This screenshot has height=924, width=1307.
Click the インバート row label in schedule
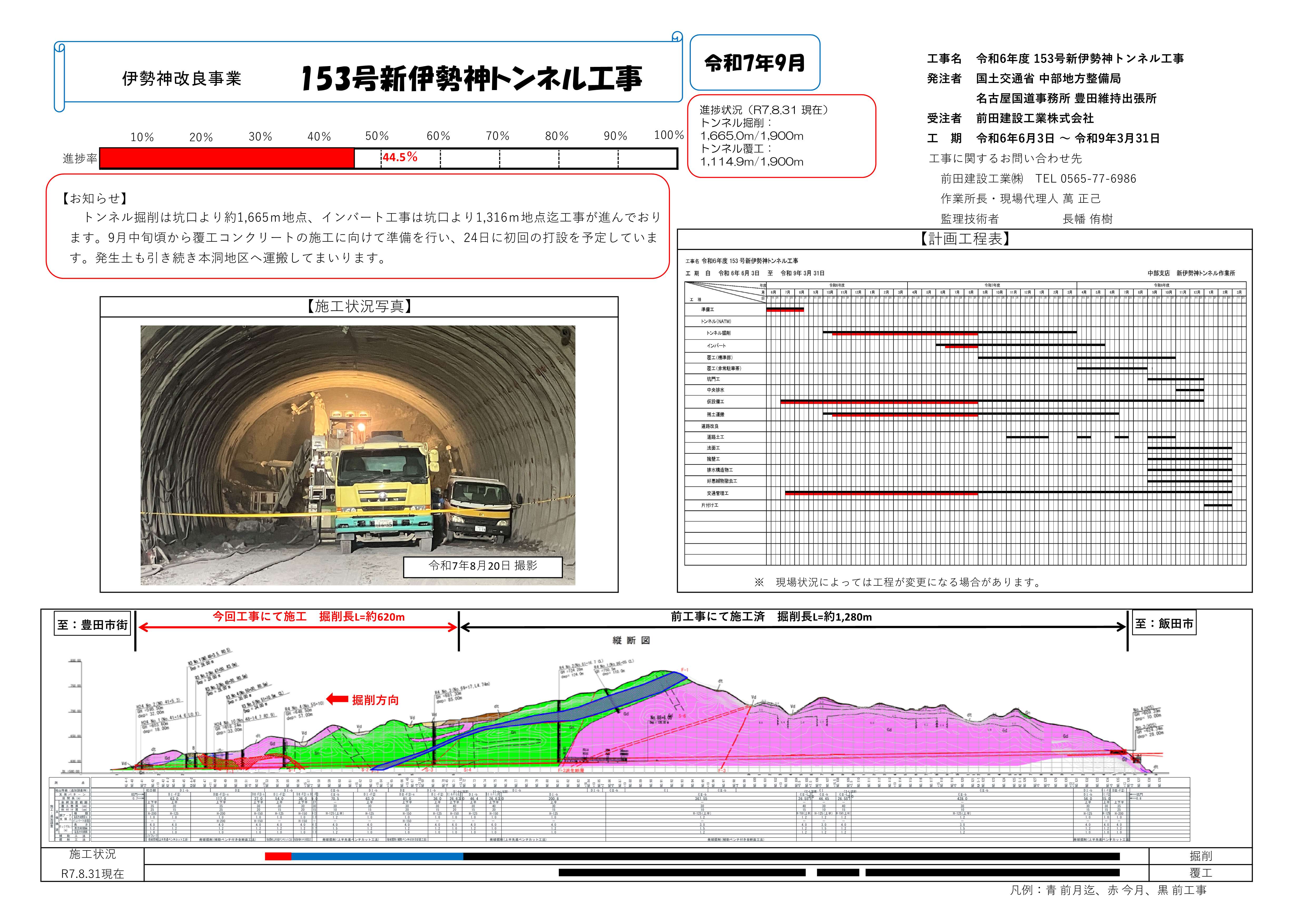coord(716,345)
